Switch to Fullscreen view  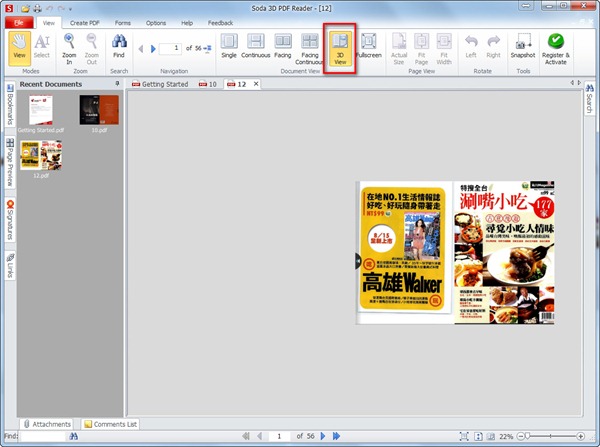pyautogui.click(x=369, y=47)
